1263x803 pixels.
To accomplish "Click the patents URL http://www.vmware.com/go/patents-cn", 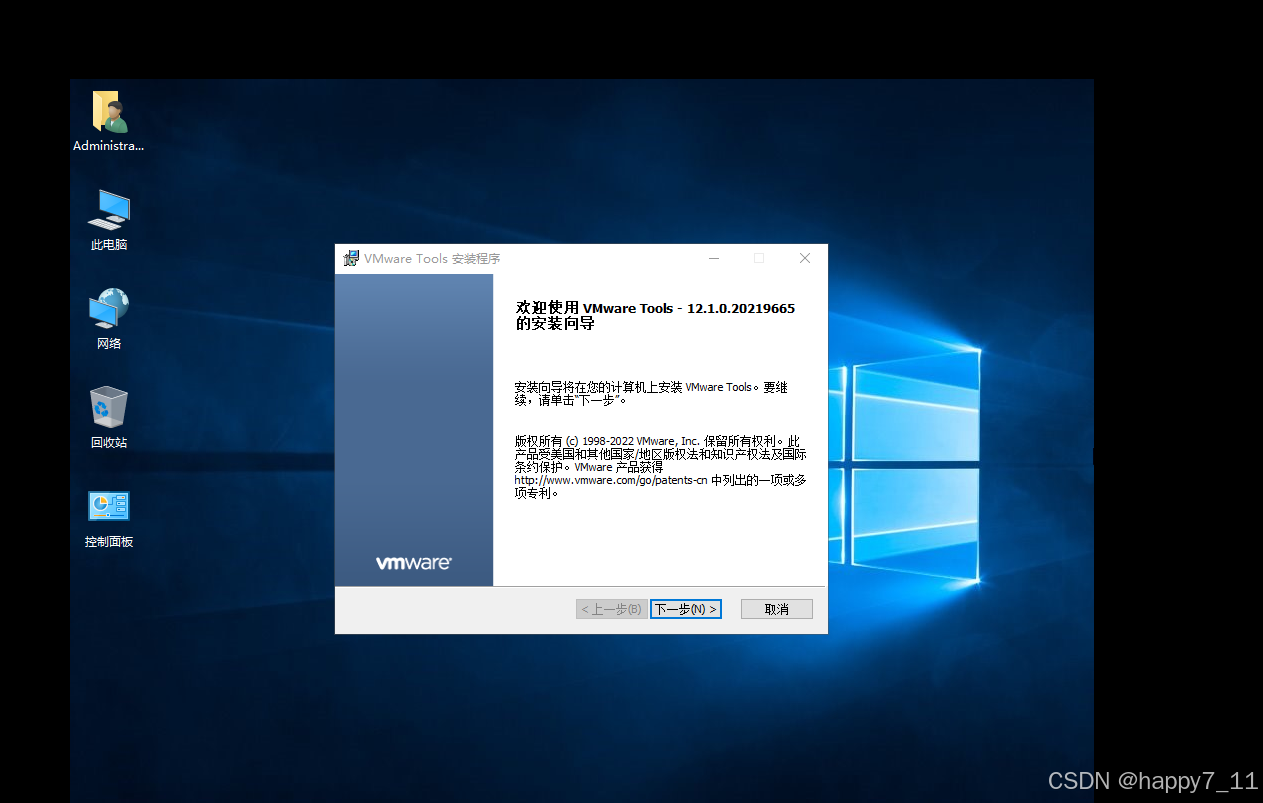I will [610, 480].
